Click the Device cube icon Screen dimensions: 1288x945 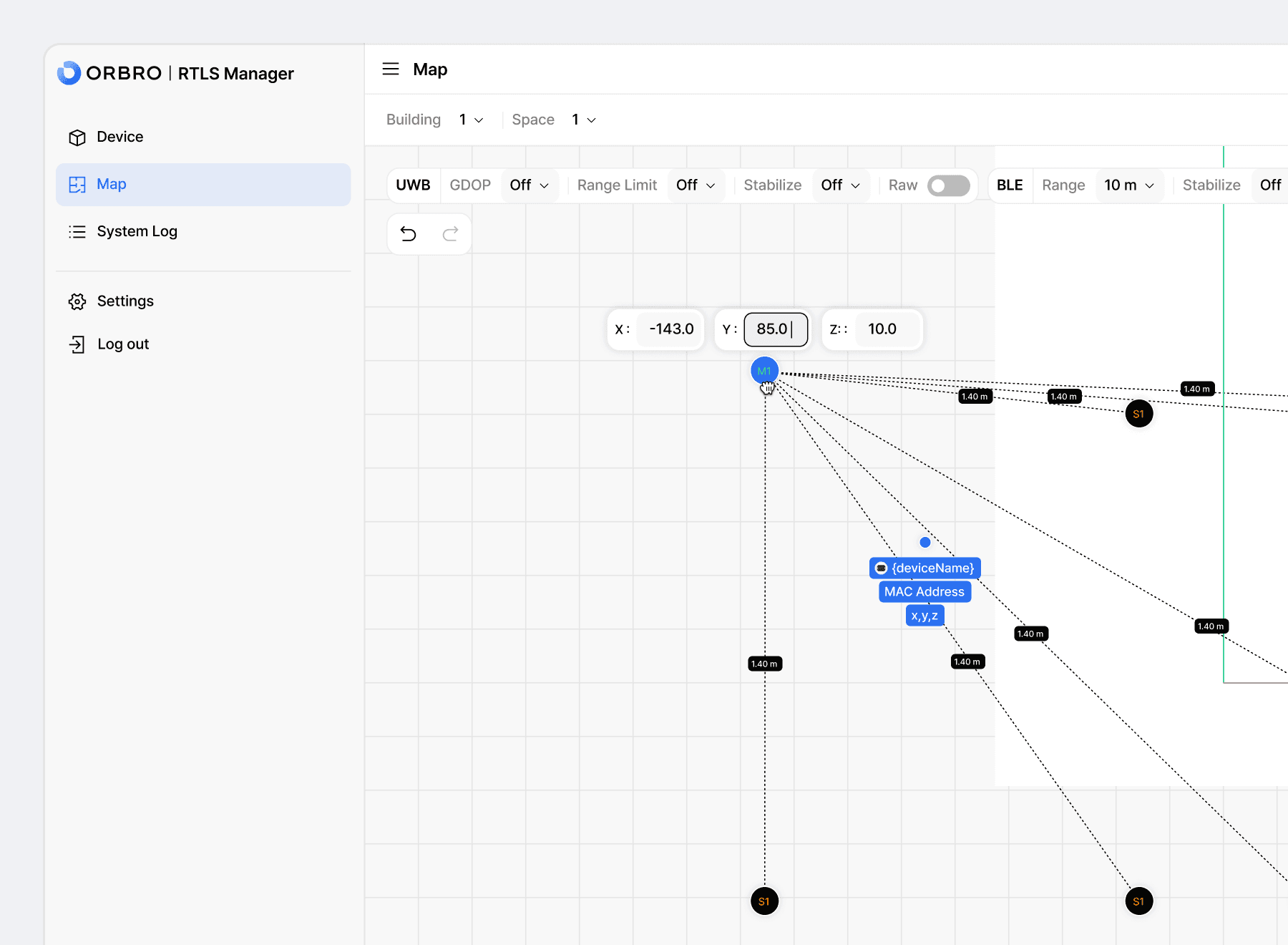point(77,137)
